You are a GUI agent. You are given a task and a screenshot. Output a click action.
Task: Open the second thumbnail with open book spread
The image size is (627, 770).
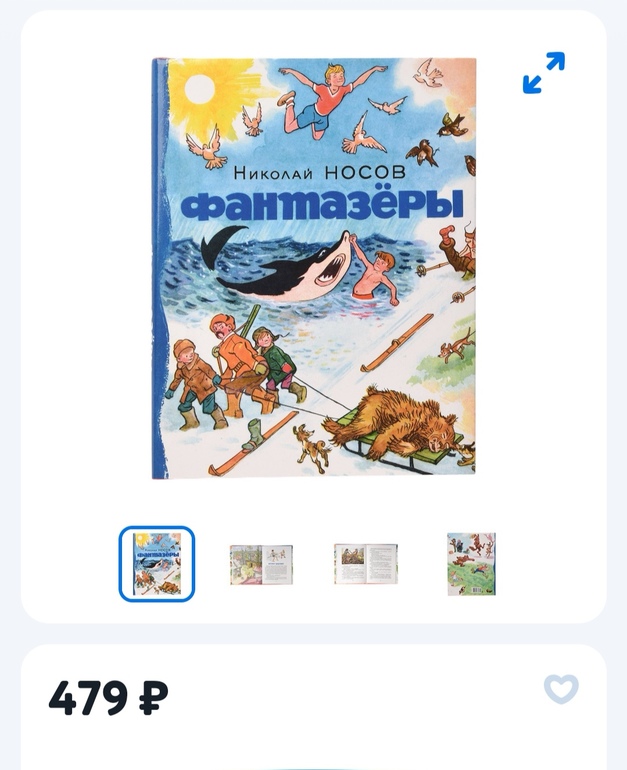261,564
